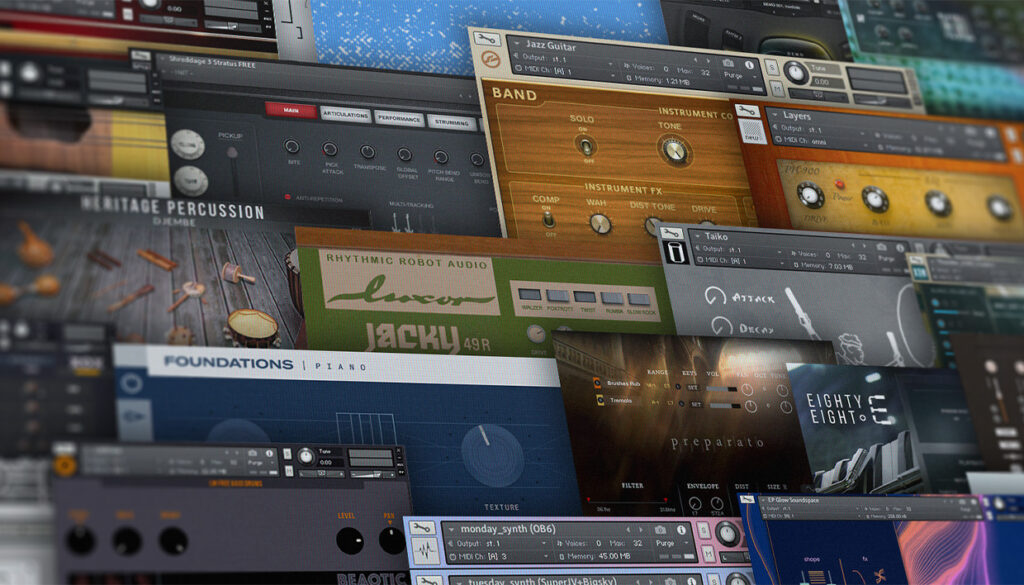Click the TONE knob in Band panel
Image resolution: width=1024 pixels, height=585 pixels.
675,150
